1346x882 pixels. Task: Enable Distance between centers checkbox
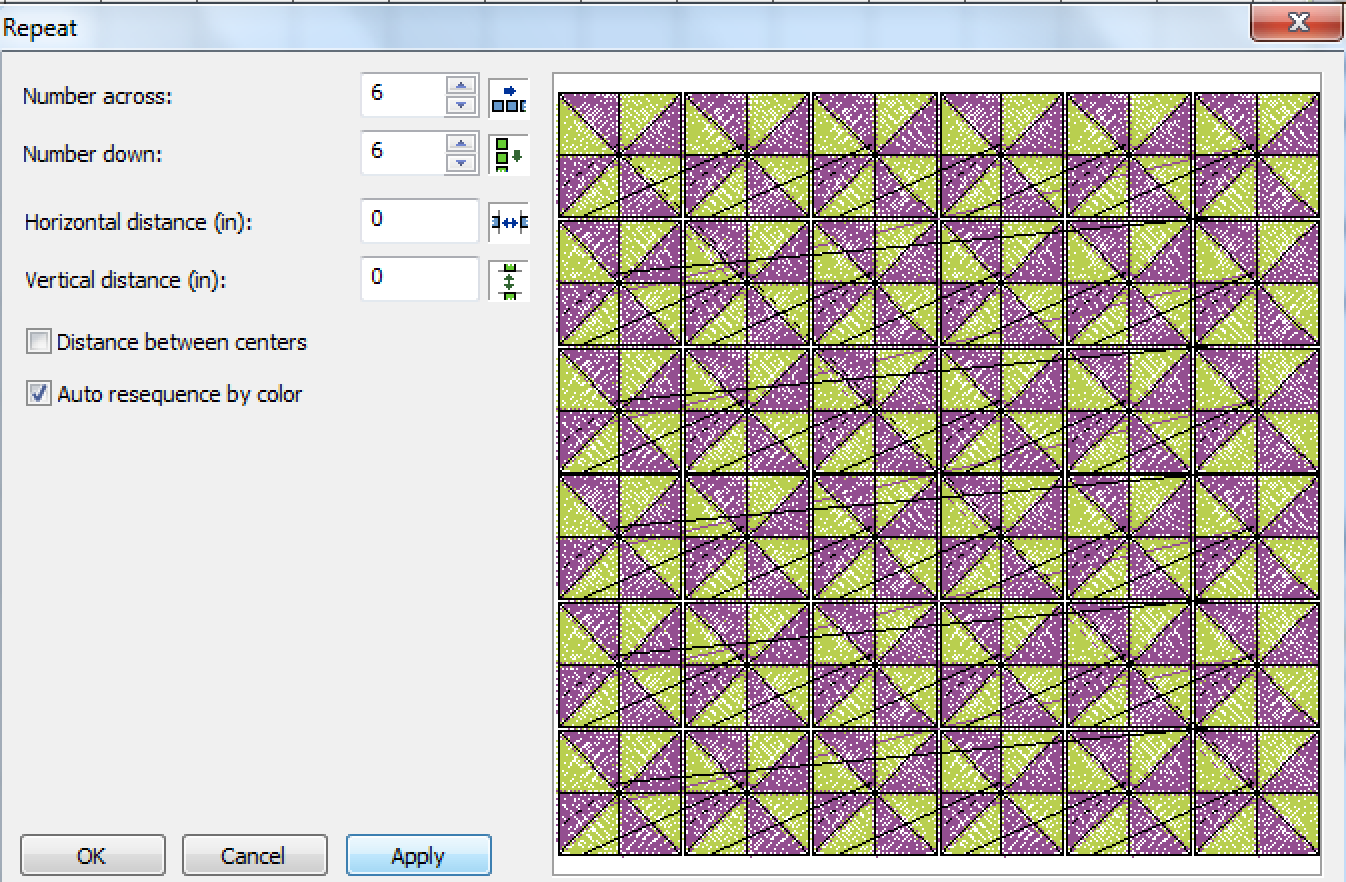(x=39, y=342)
